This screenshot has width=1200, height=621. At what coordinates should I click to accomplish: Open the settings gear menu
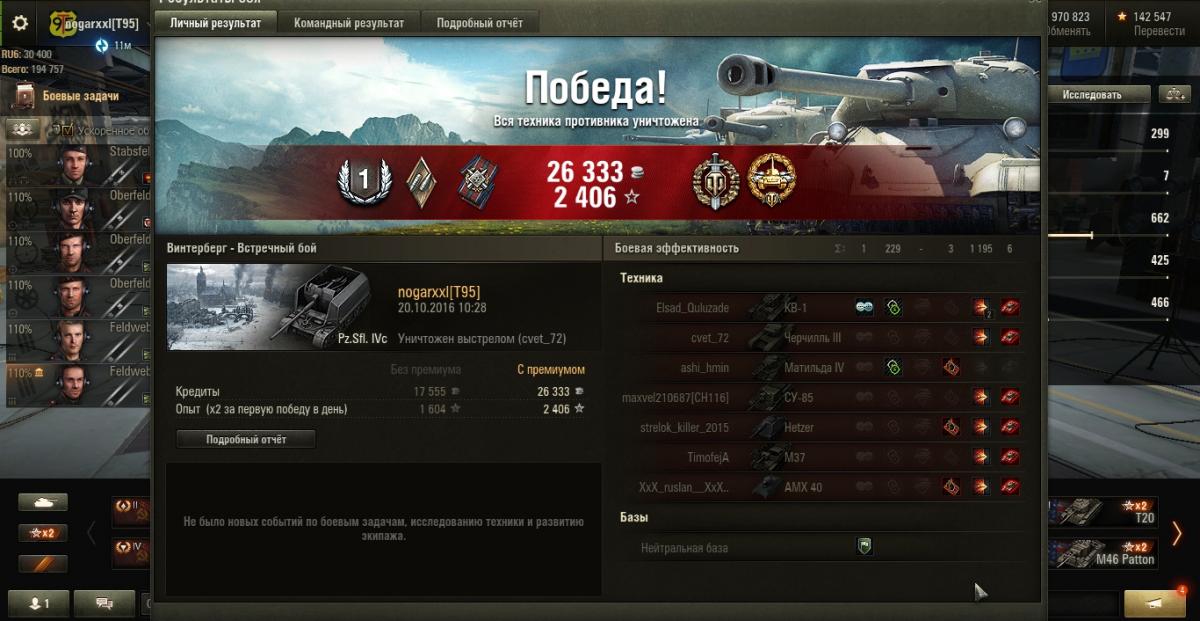coord(20,22)
